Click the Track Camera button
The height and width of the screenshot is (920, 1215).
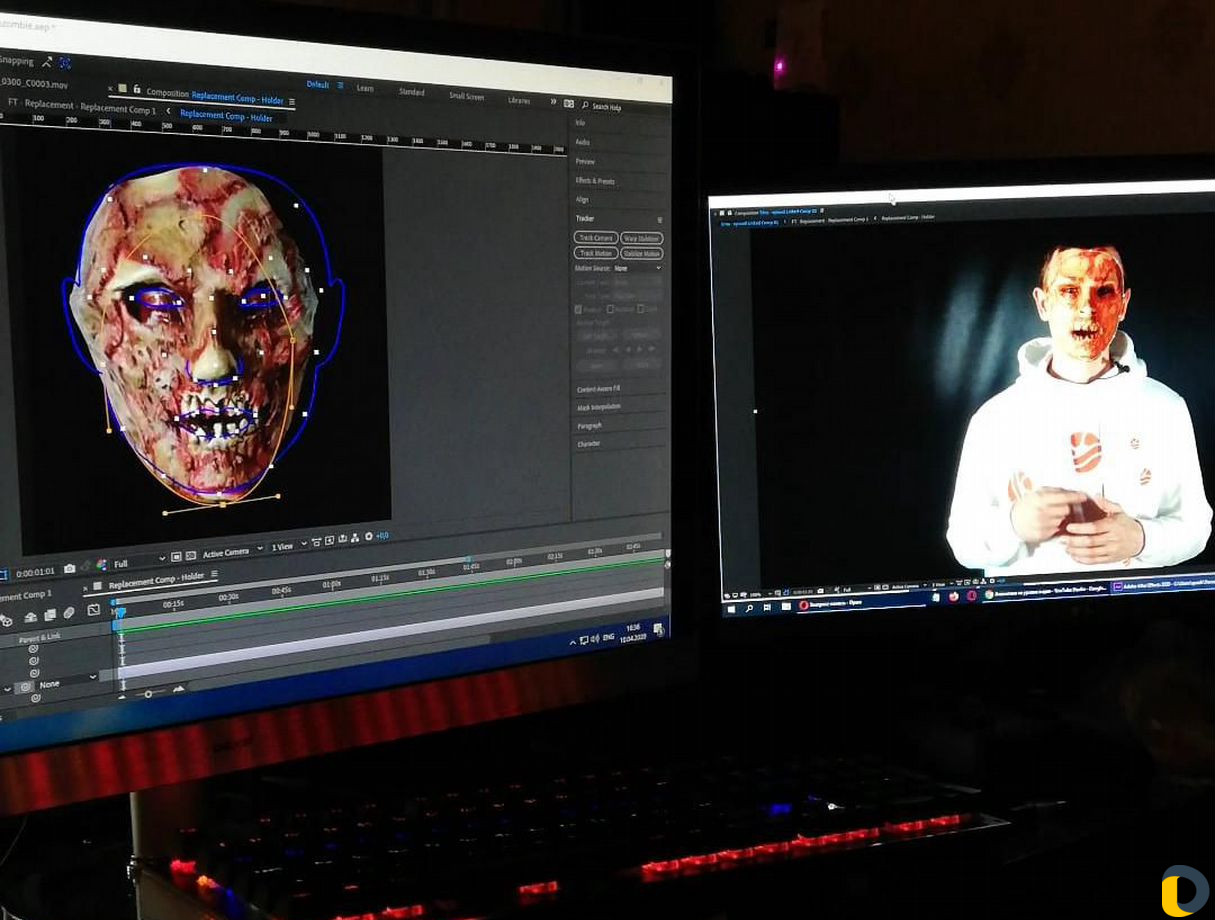(x=596, y=238)
